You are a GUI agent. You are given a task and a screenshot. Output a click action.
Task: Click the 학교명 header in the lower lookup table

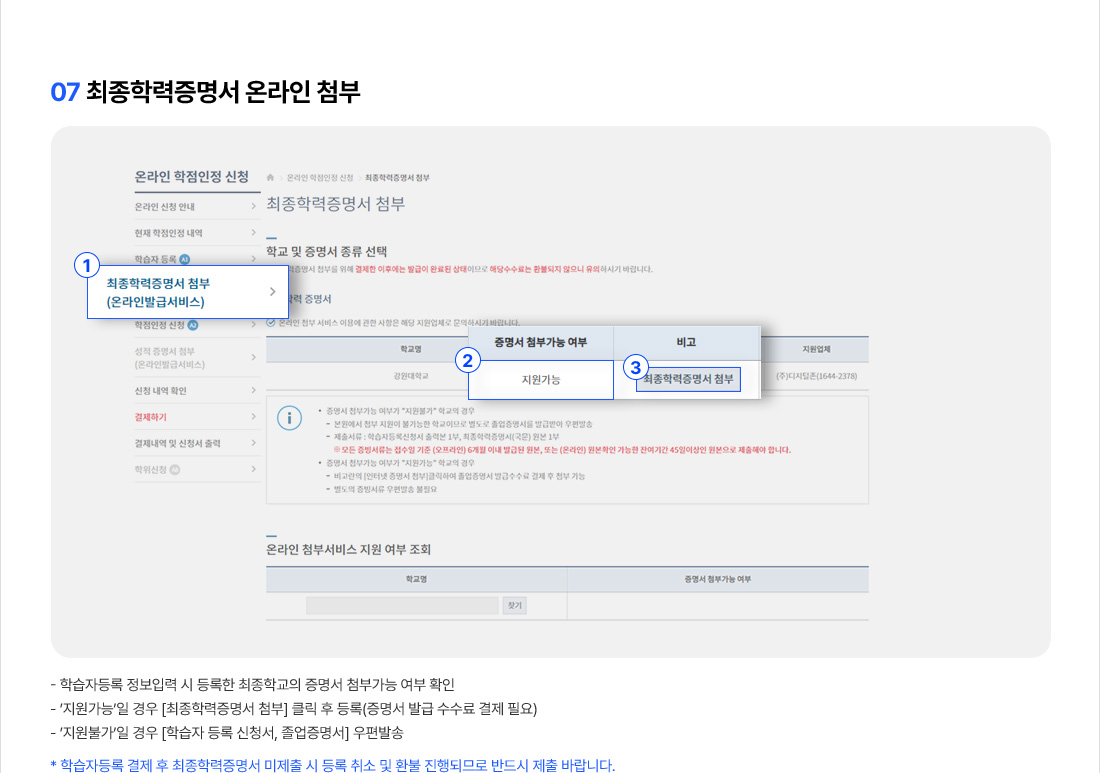(x=416, y=579)
